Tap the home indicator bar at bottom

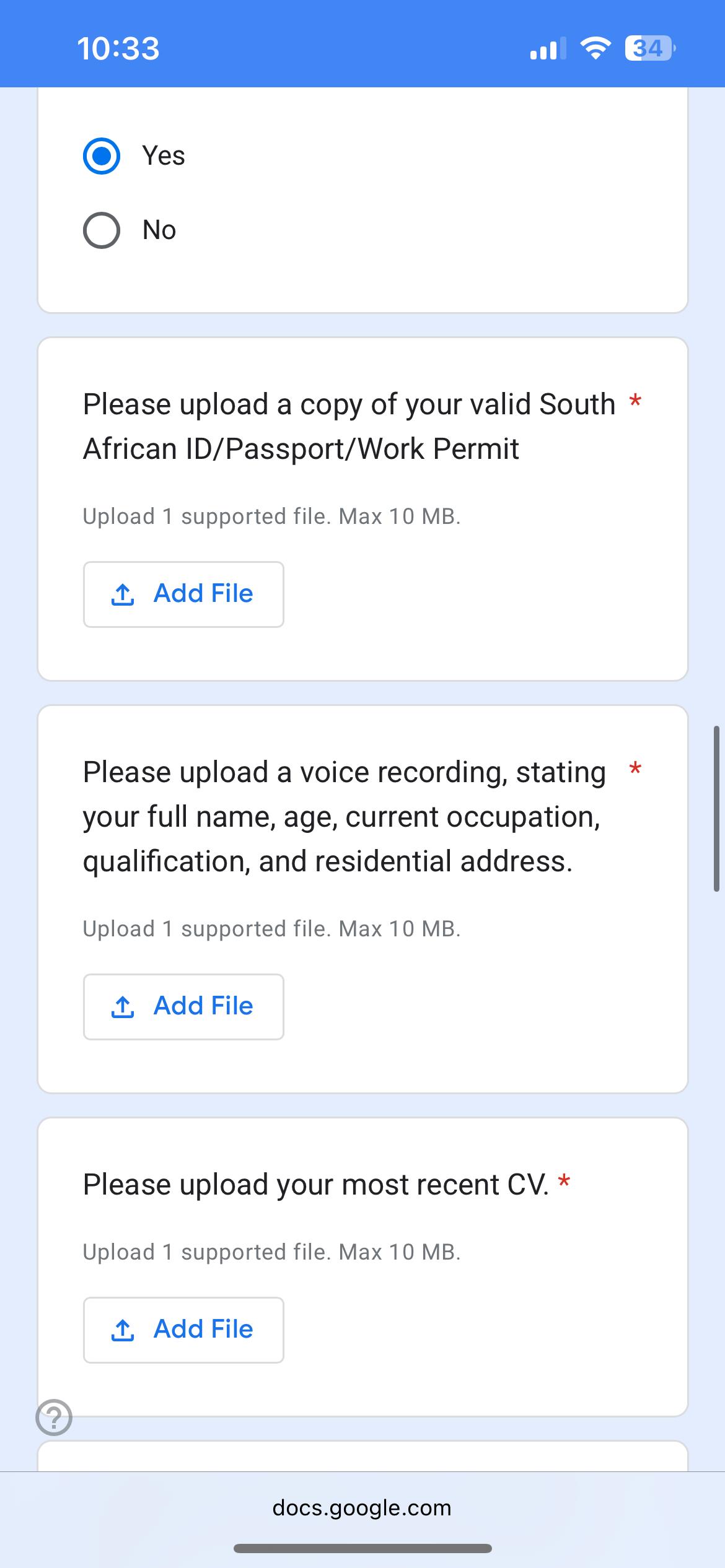click(x=362, y=1548)
